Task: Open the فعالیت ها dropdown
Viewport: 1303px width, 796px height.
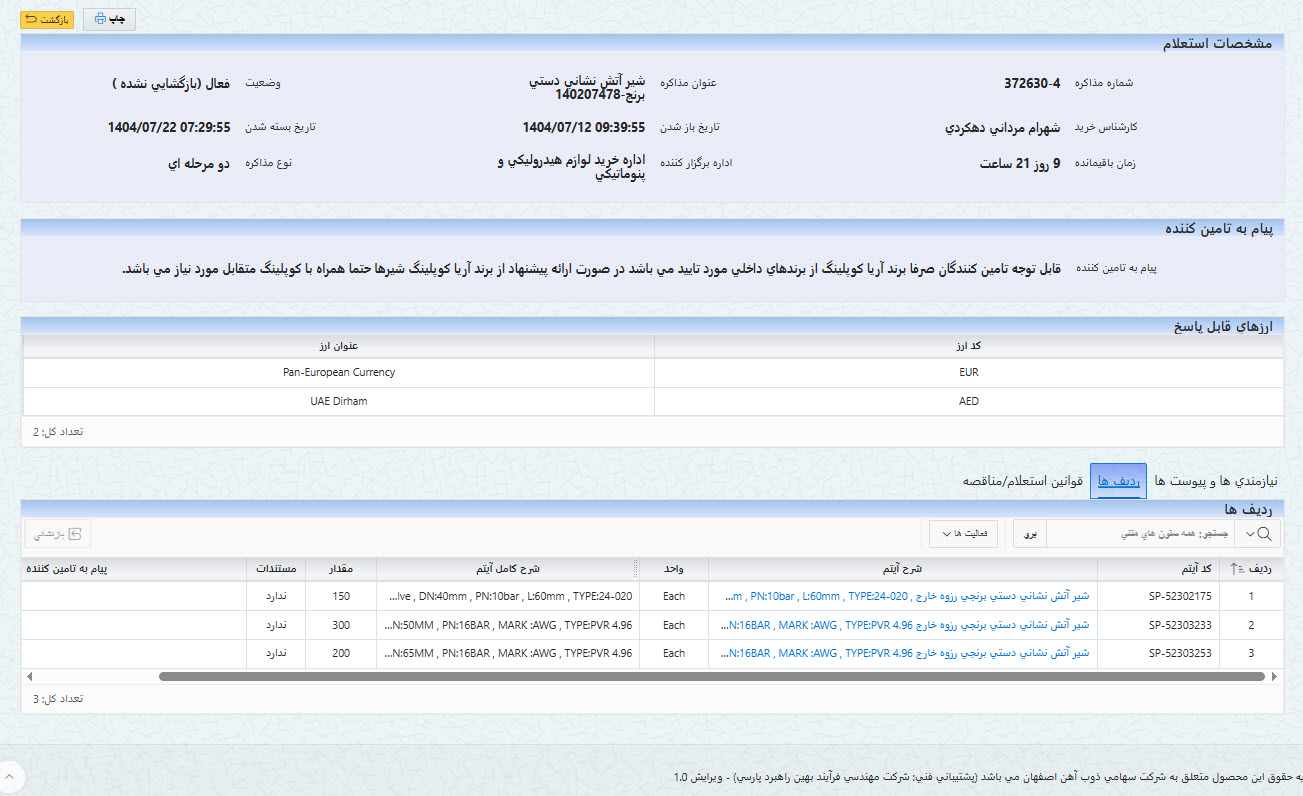Action: pyautogui.click(x=962, y=533)
